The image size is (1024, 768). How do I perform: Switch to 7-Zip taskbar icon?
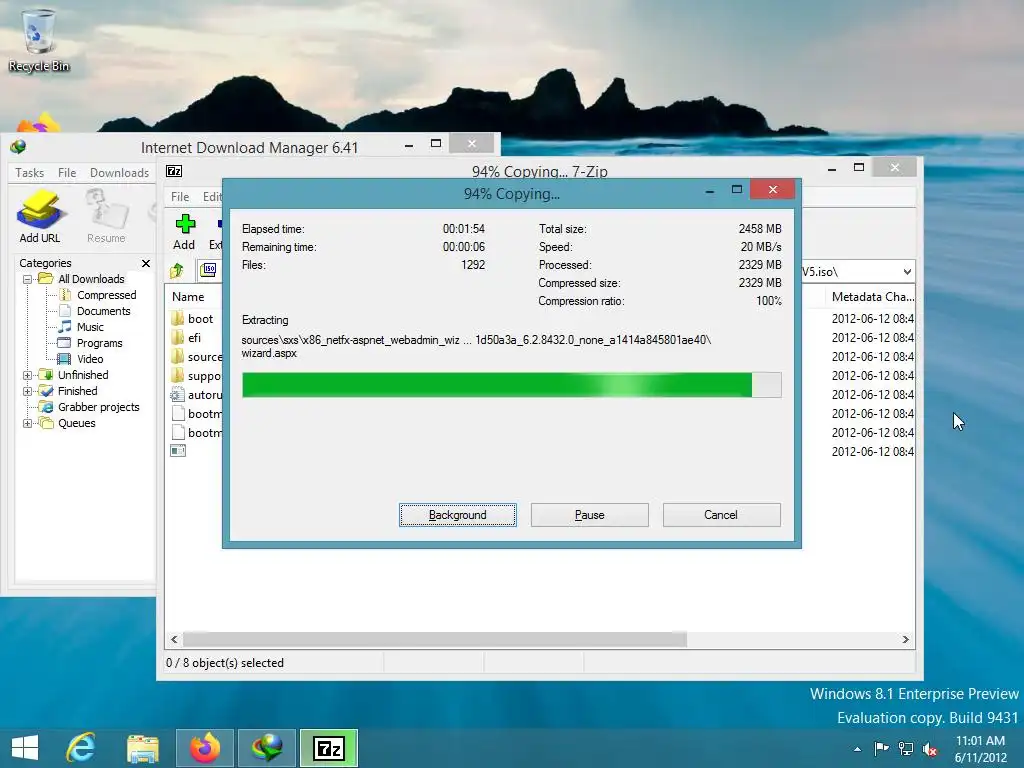point(329,748)
